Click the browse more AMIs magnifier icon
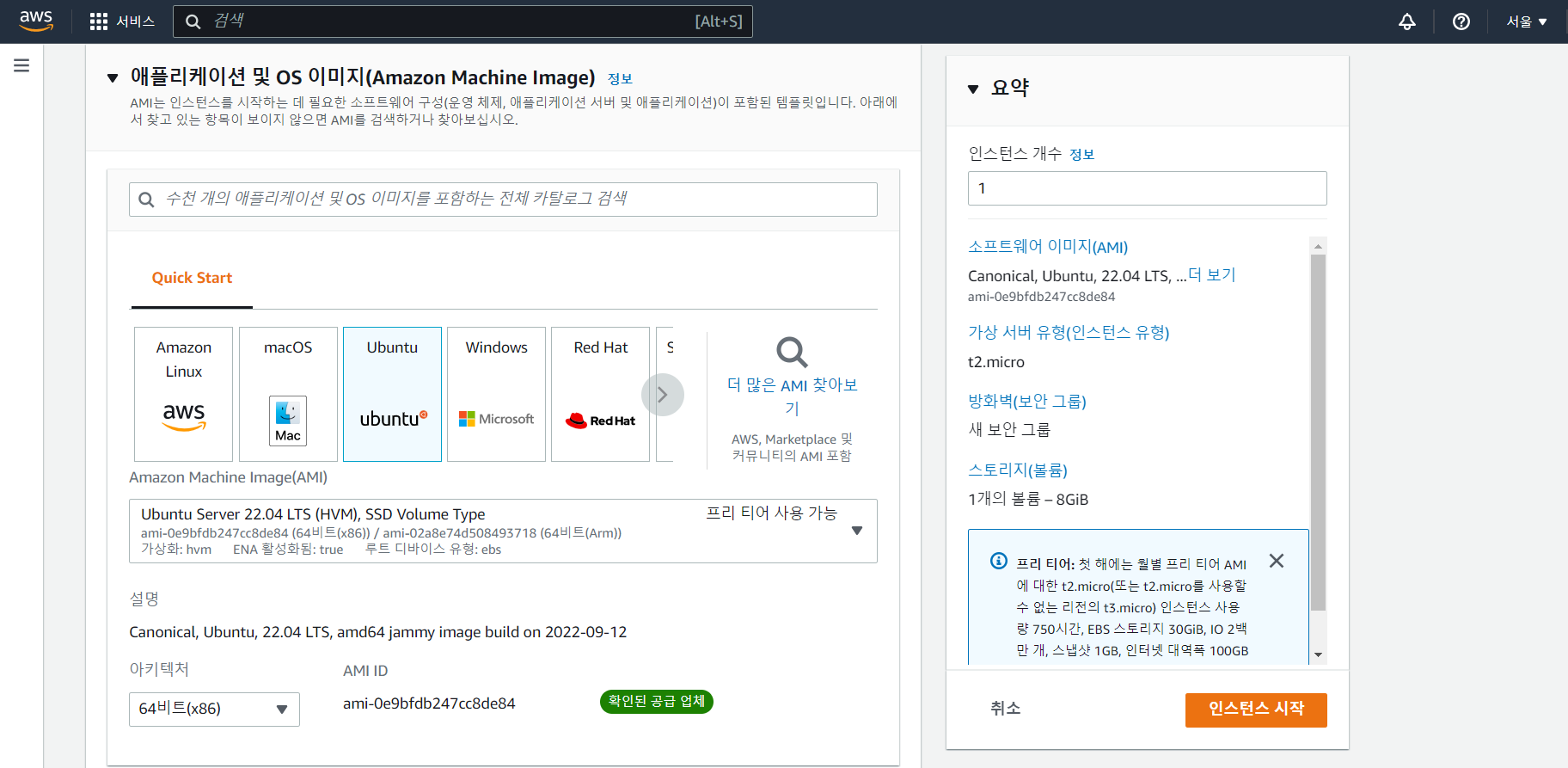The image size is (1568, 768). click(792, 353)
